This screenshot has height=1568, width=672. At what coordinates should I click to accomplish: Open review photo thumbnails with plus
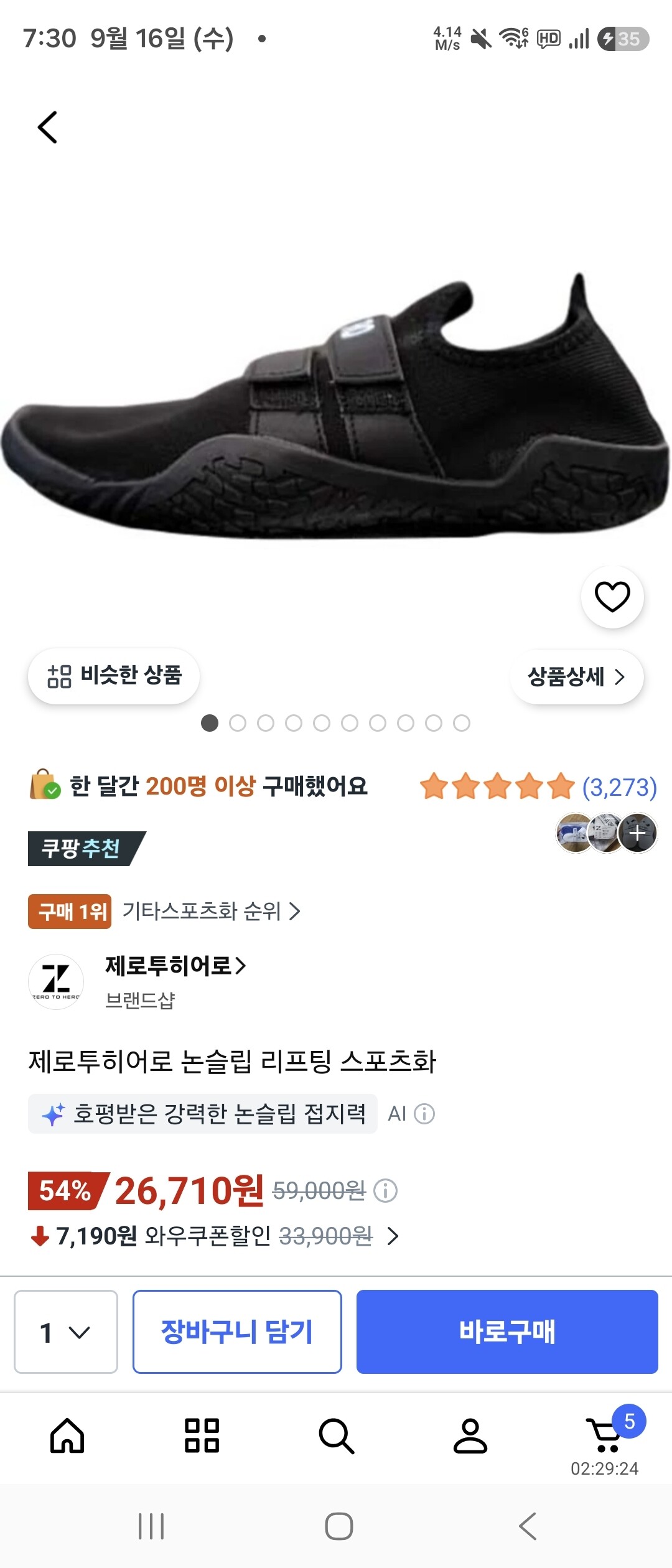638,833
